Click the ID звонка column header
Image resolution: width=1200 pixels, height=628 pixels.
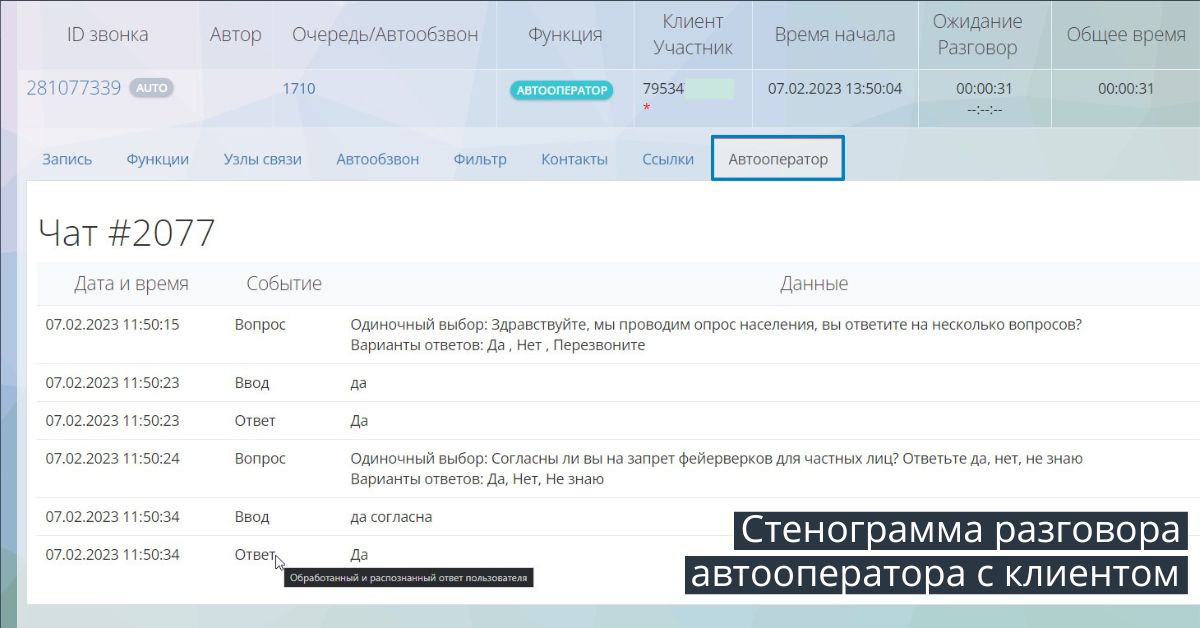pyautogui.click(x=107, y=35)
